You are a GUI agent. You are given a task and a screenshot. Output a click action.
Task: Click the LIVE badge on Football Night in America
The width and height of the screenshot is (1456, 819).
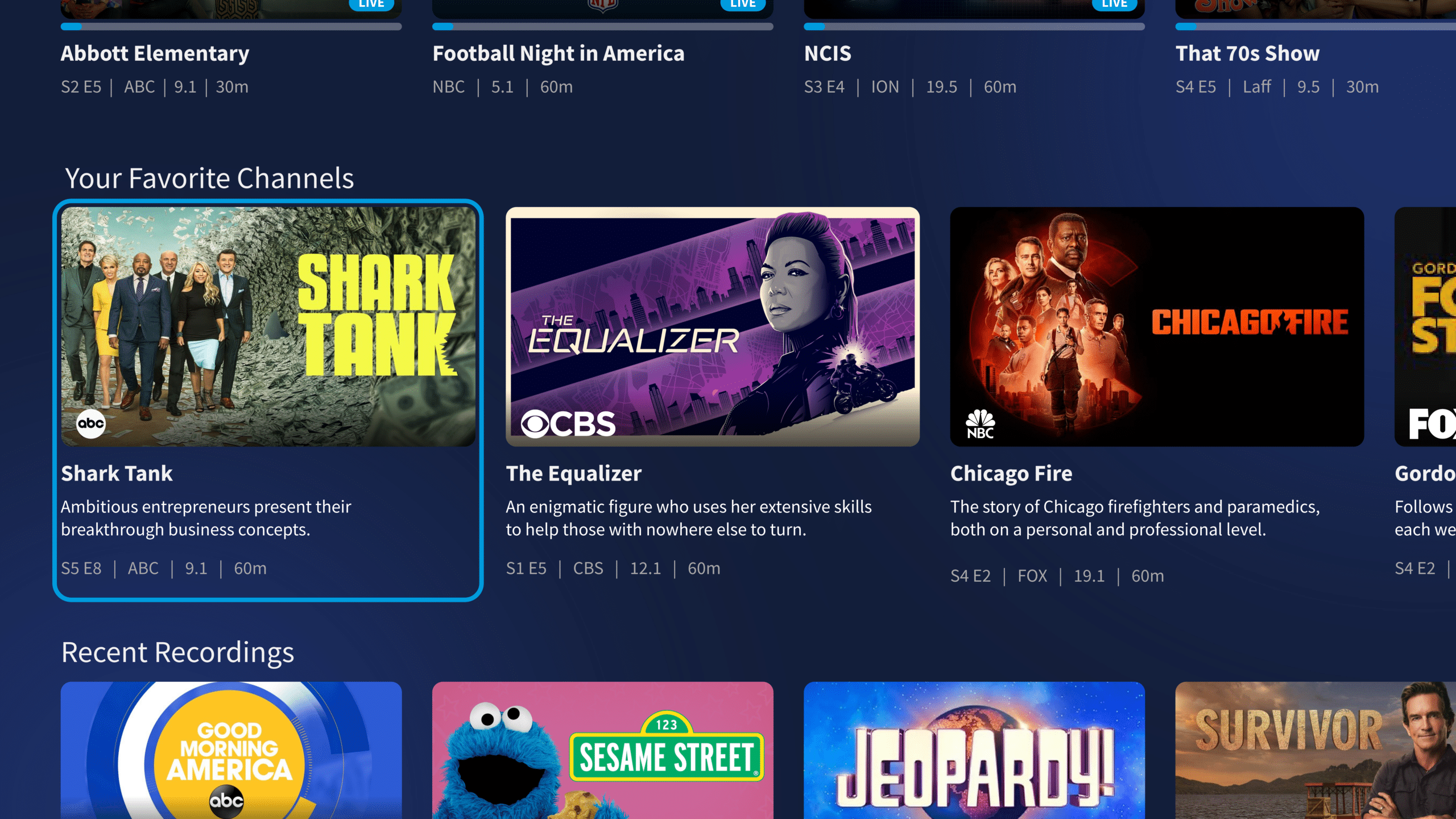pos(743,5)
